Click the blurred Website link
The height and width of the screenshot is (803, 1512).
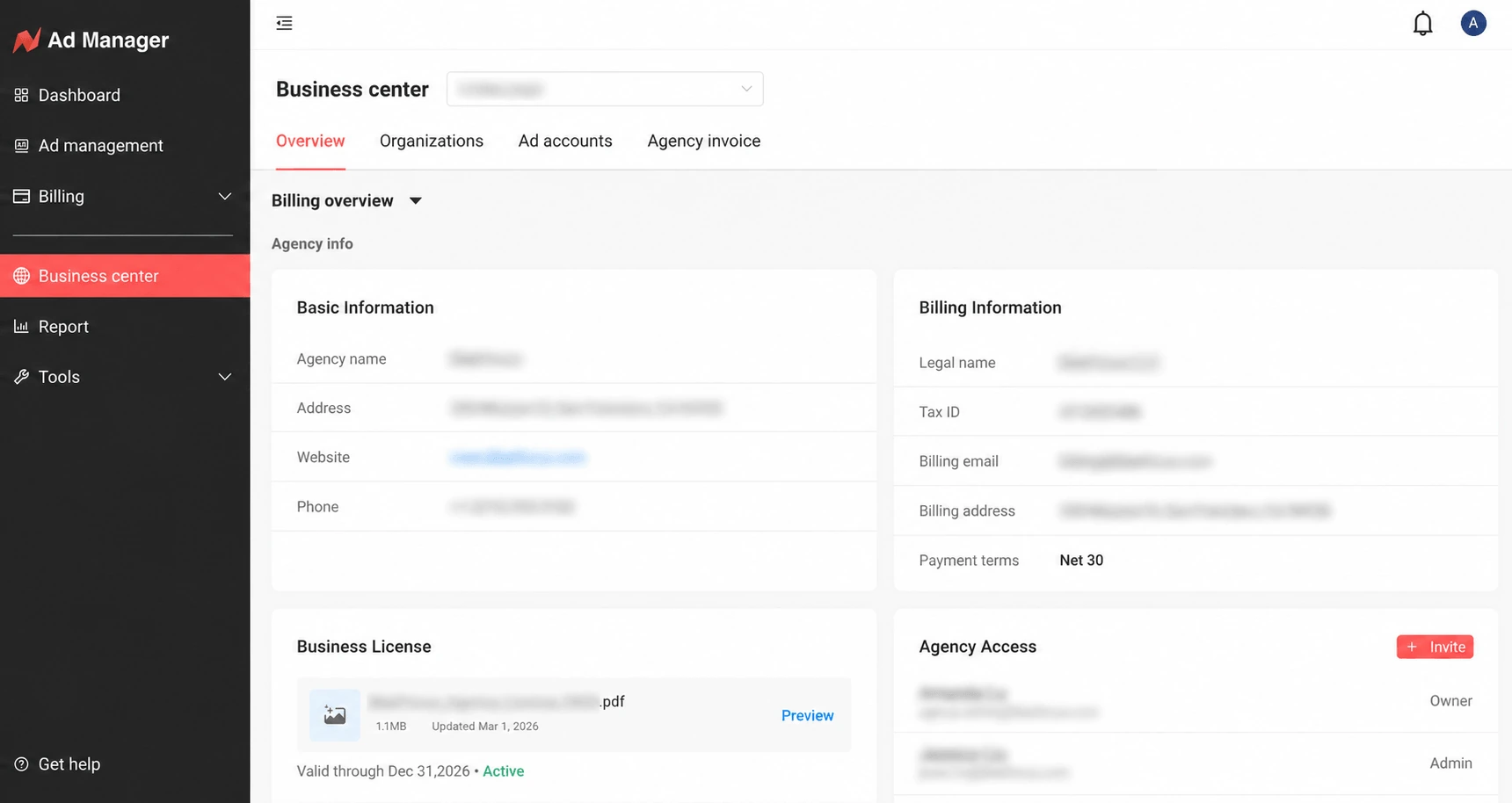point(518,457)
